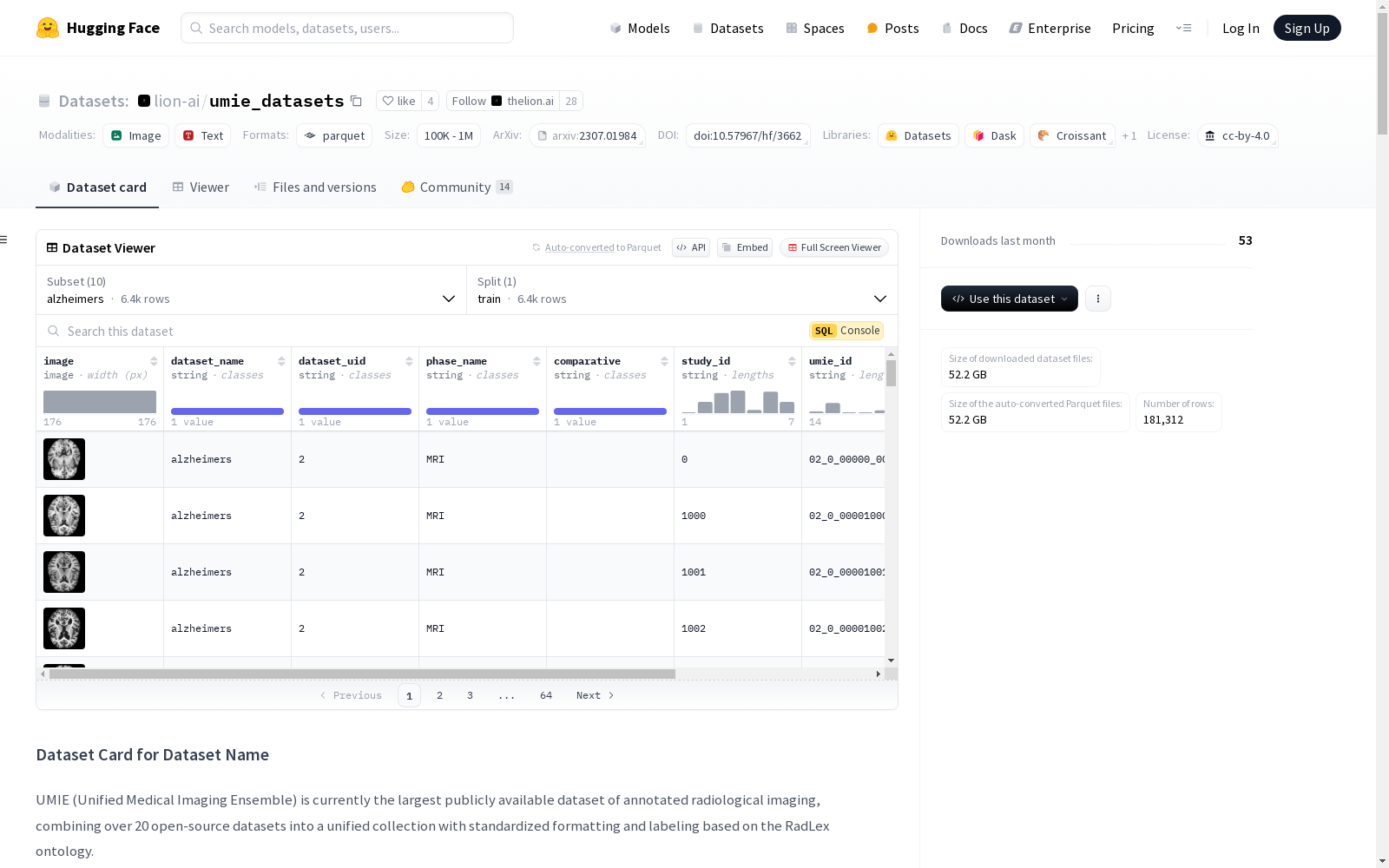
Task: Click the viewer horizontal scrollbar
Action: coord(362,674)
